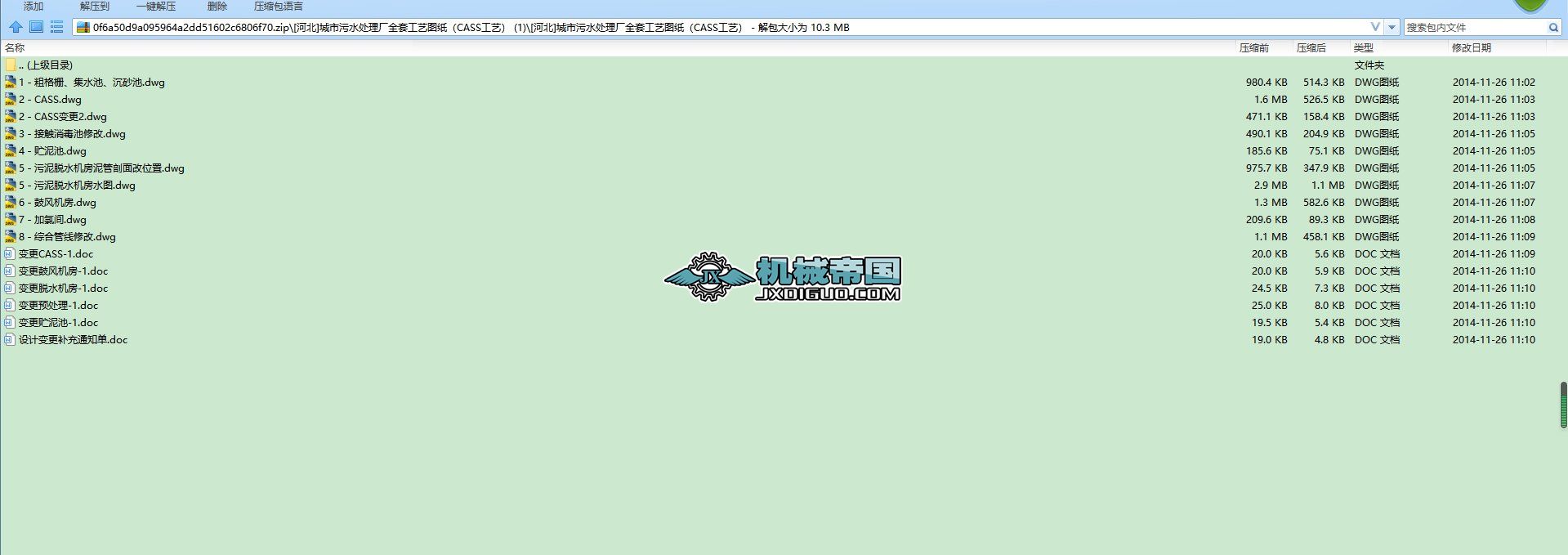Select file name 设计变更补充通知单.doc
The width and height of the screenshot is (1568, 555).
tap(73, 339)
